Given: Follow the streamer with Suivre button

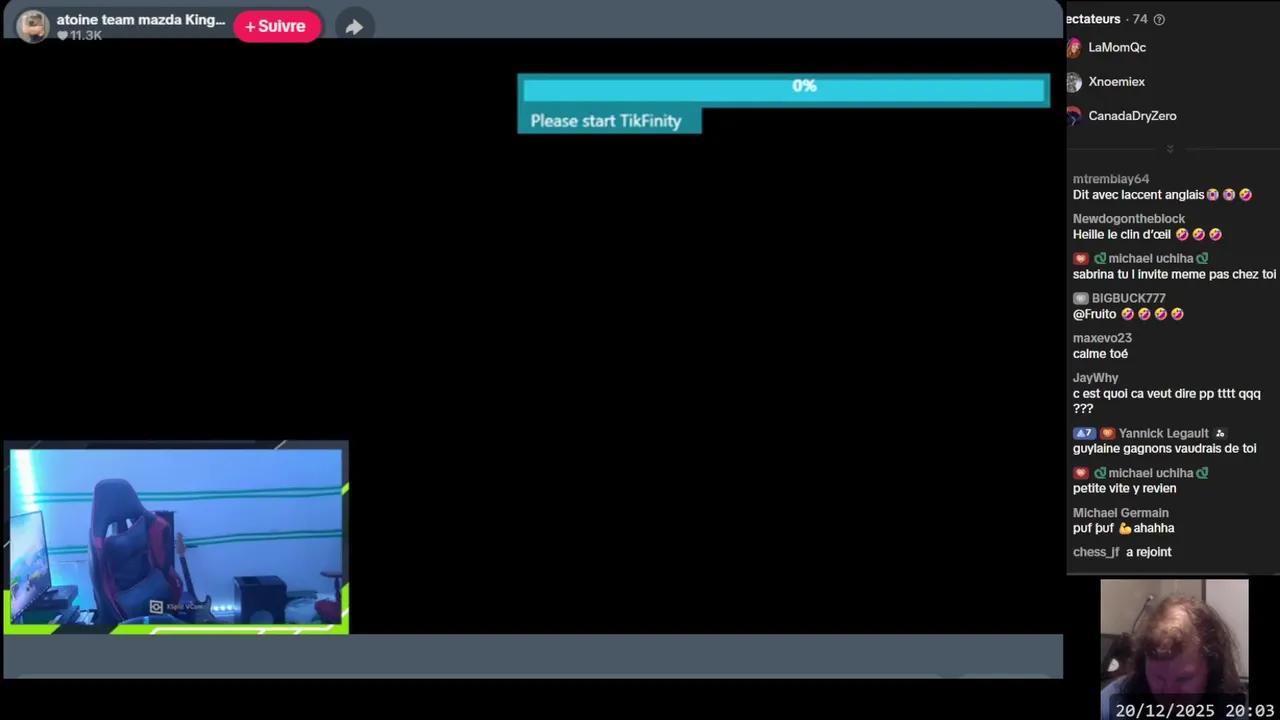Looking at the screenshot, I should click(x=277, y=27).
